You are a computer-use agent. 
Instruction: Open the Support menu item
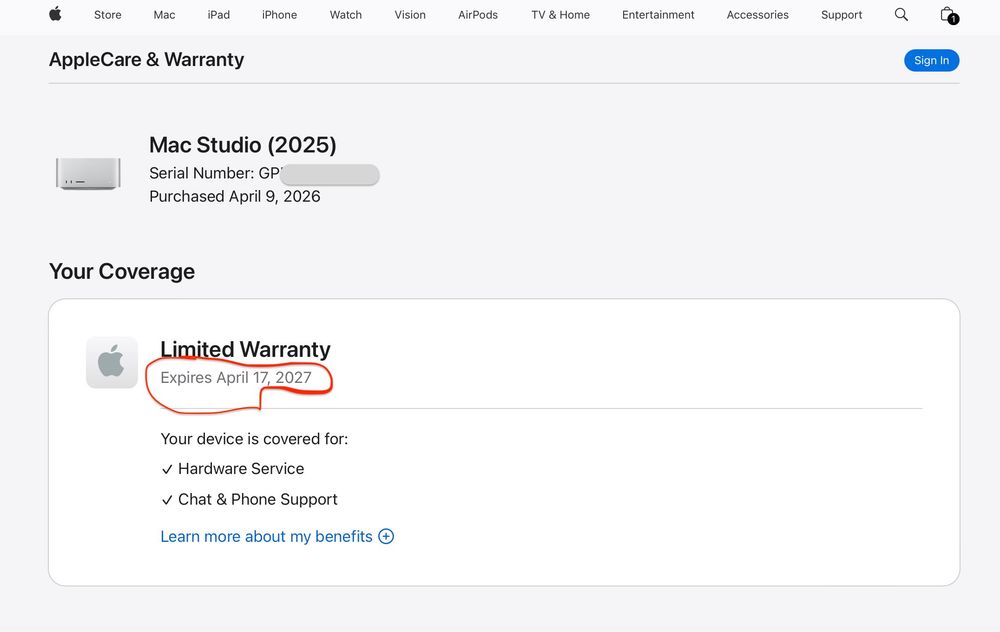pyautogui.click(x=841, y=15)
